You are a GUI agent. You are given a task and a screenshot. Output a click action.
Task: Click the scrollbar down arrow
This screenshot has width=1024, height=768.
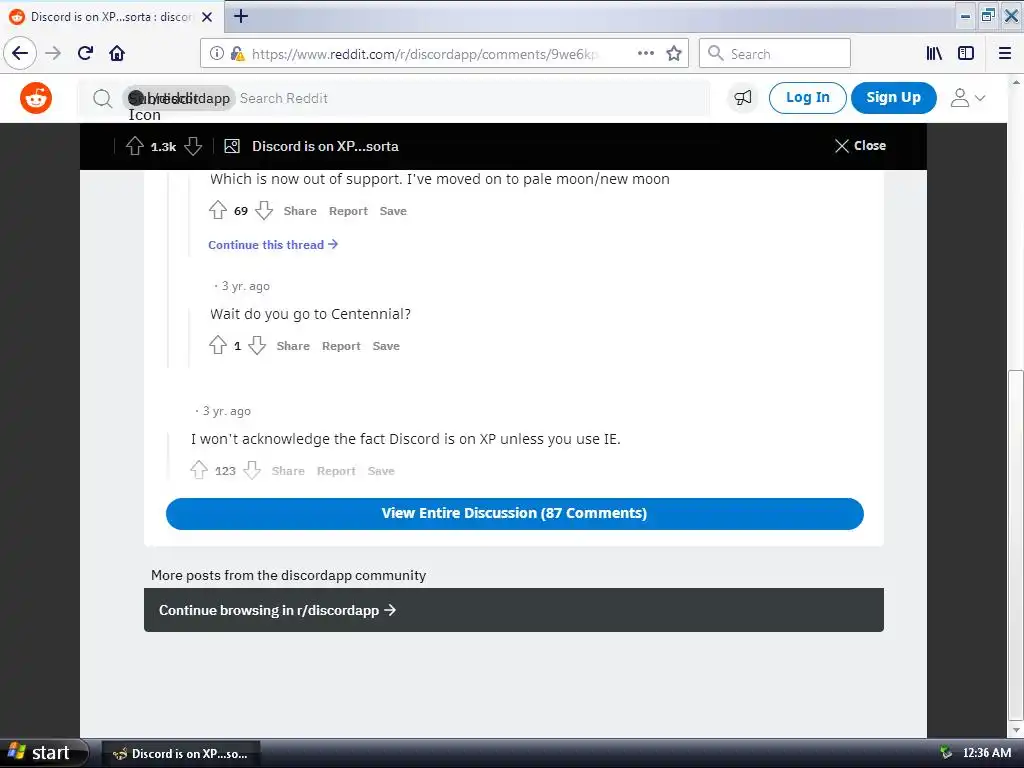(x=1016, y=730)
